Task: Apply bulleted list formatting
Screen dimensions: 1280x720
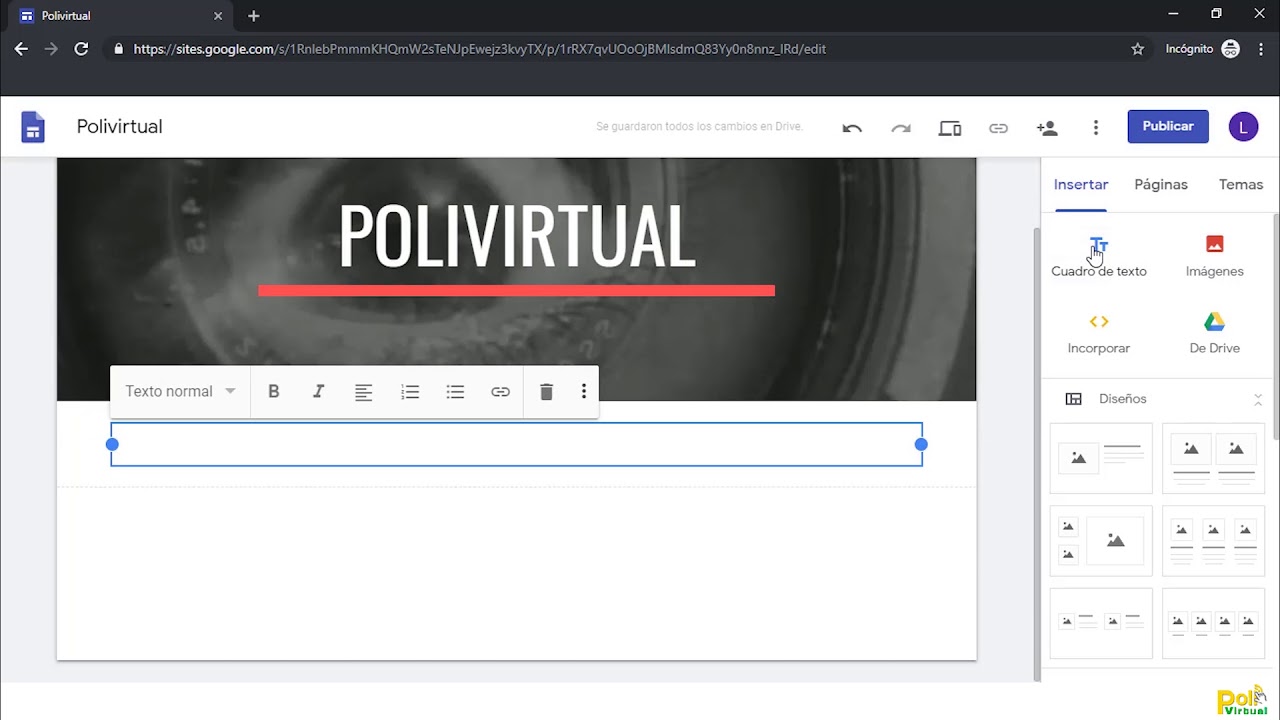Action: tap(455, 392)
